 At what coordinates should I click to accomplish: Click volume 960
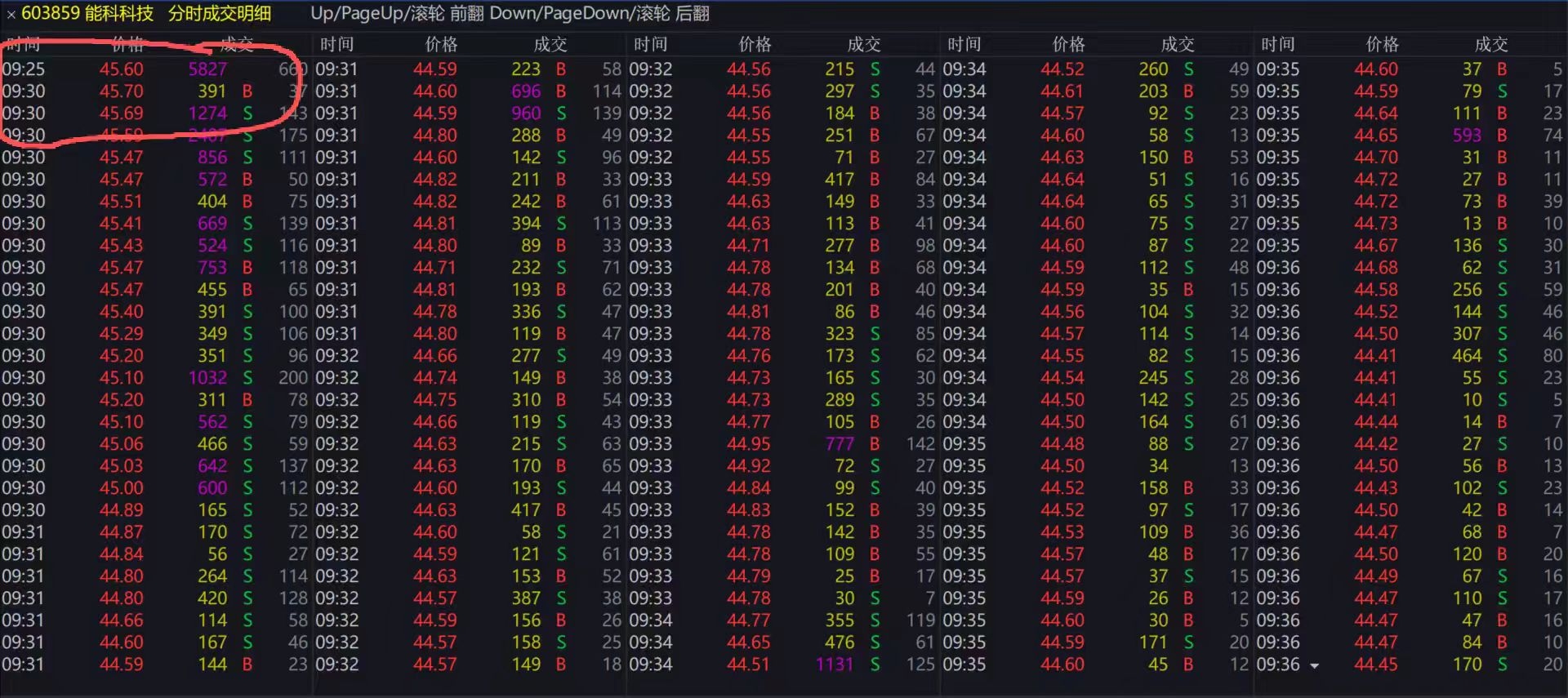(x=526, y=113)
